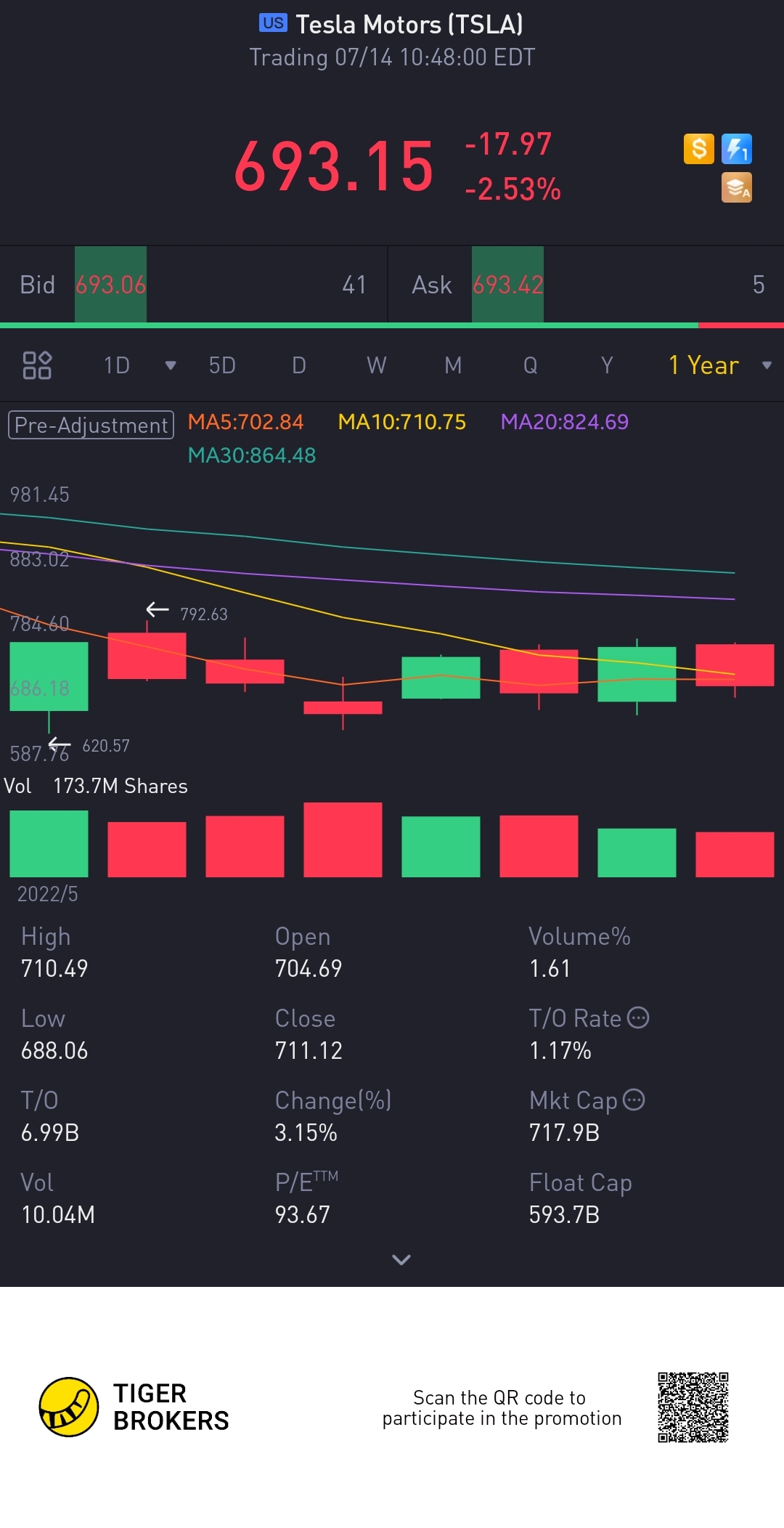Image resolution: width=784 pixels, height=1528 pixels.
Task: Tap the Open value 704.69
Action: (x=309, y=969)
